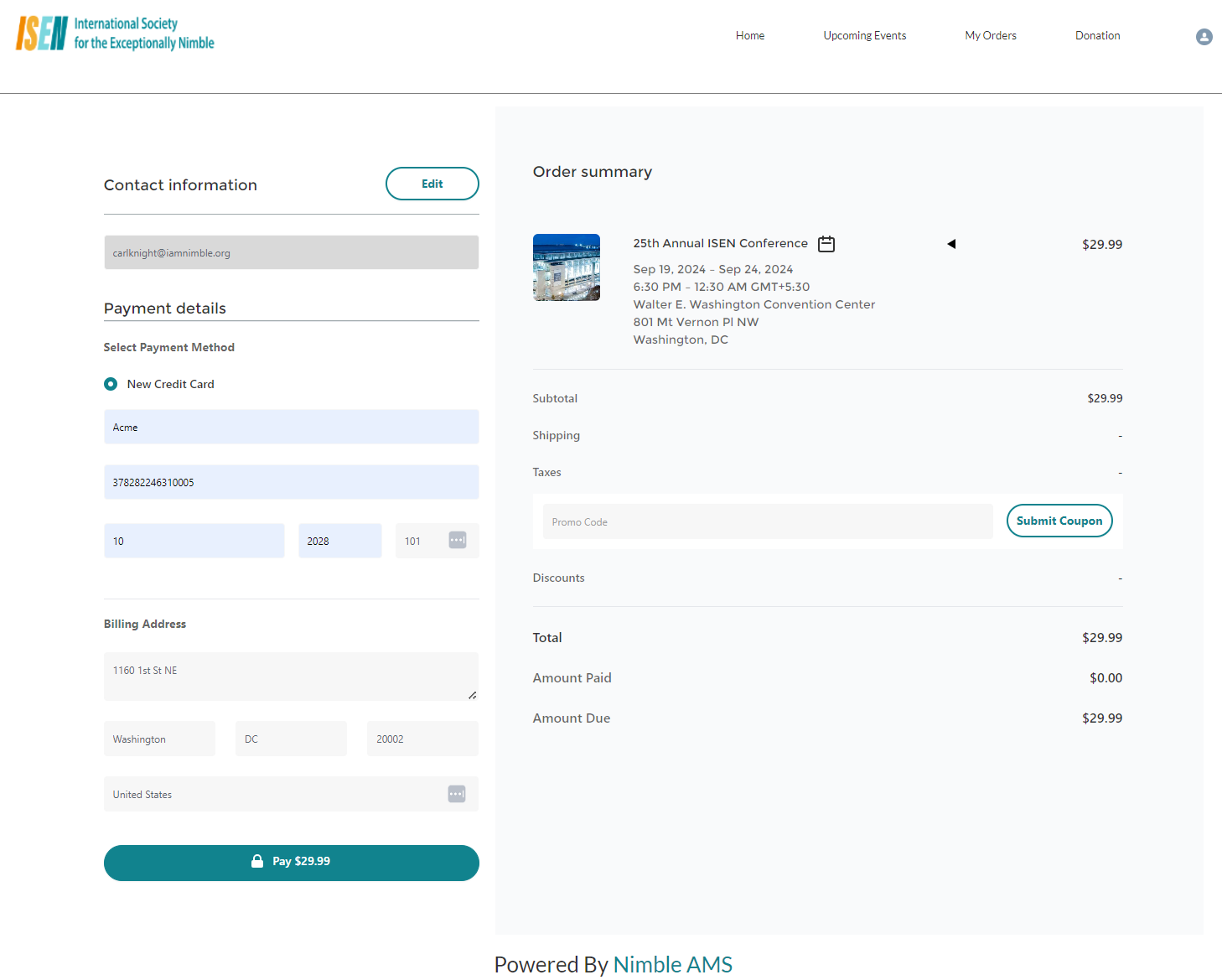The width and height of the screenshot is (1222, 980).
Task: Click the Edit contact information button
Action: pos(432,184)
